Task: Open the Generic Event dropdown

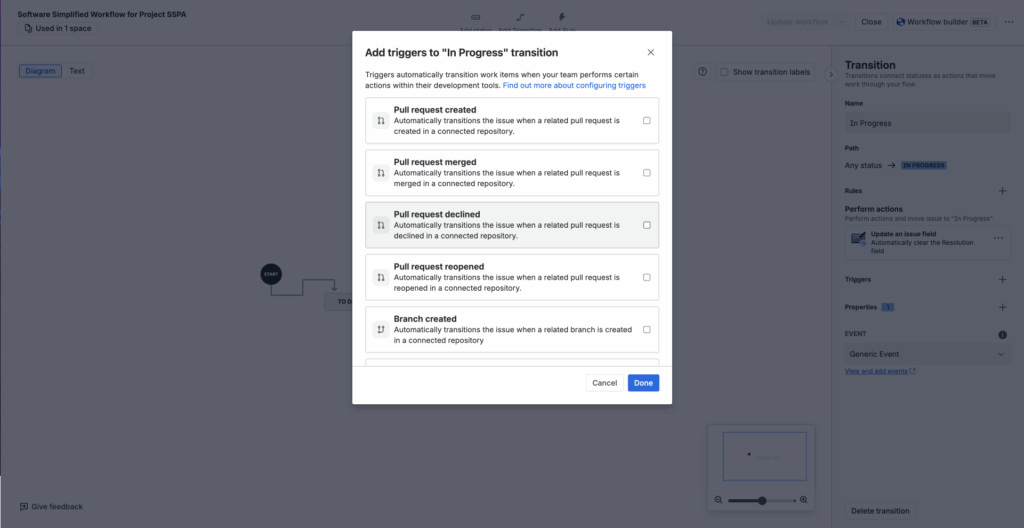Action: point(927,354)
